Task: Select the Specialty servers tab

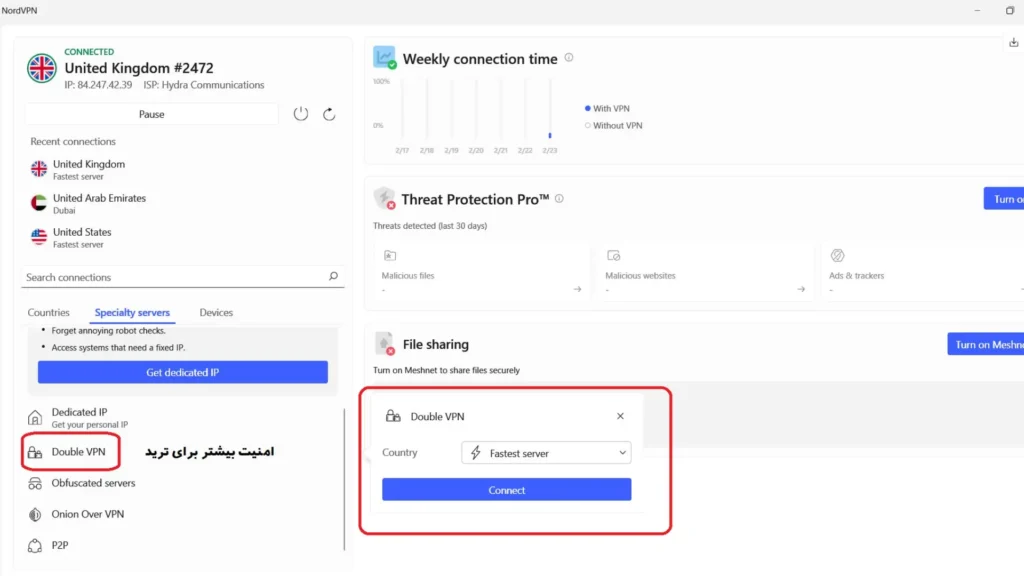Action: (x=132, y=312)
